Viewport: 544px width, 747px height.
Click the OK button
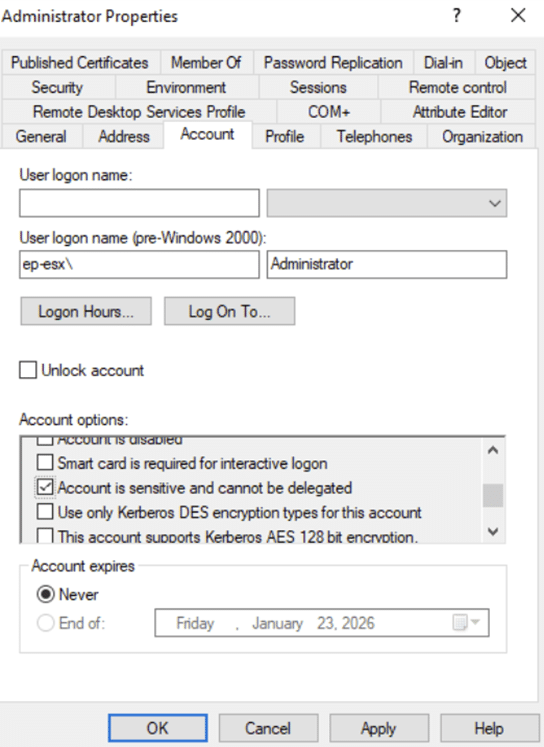[x=158, y=728]
